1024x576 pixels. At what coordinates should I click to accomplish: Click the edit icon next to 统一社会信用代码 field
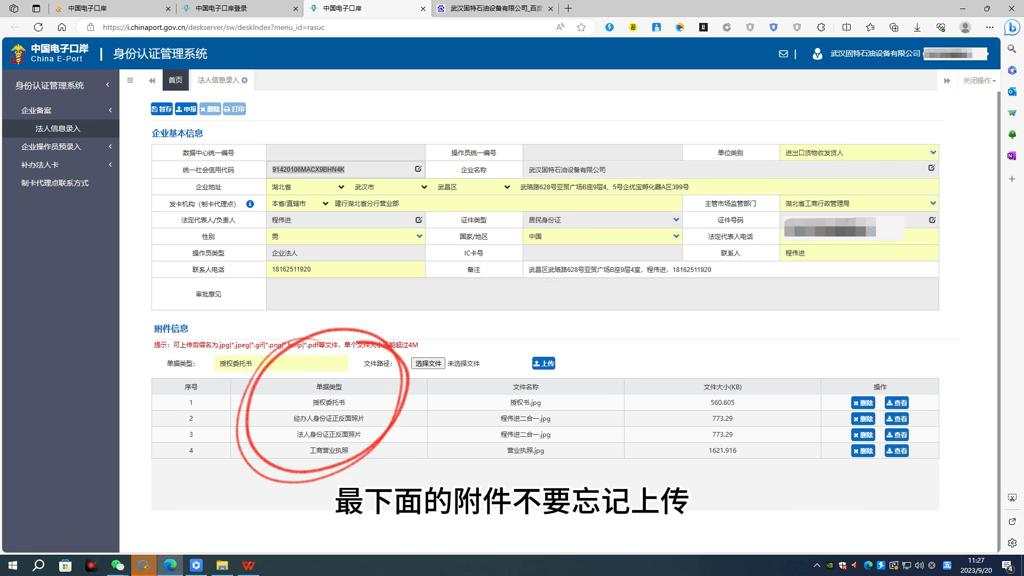[x=417, y=168]
